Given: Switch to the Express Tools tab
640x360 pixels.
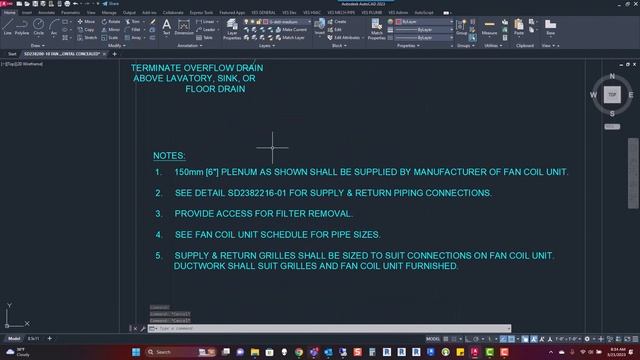Looking at the screenshot, I should tap(201, 13).
